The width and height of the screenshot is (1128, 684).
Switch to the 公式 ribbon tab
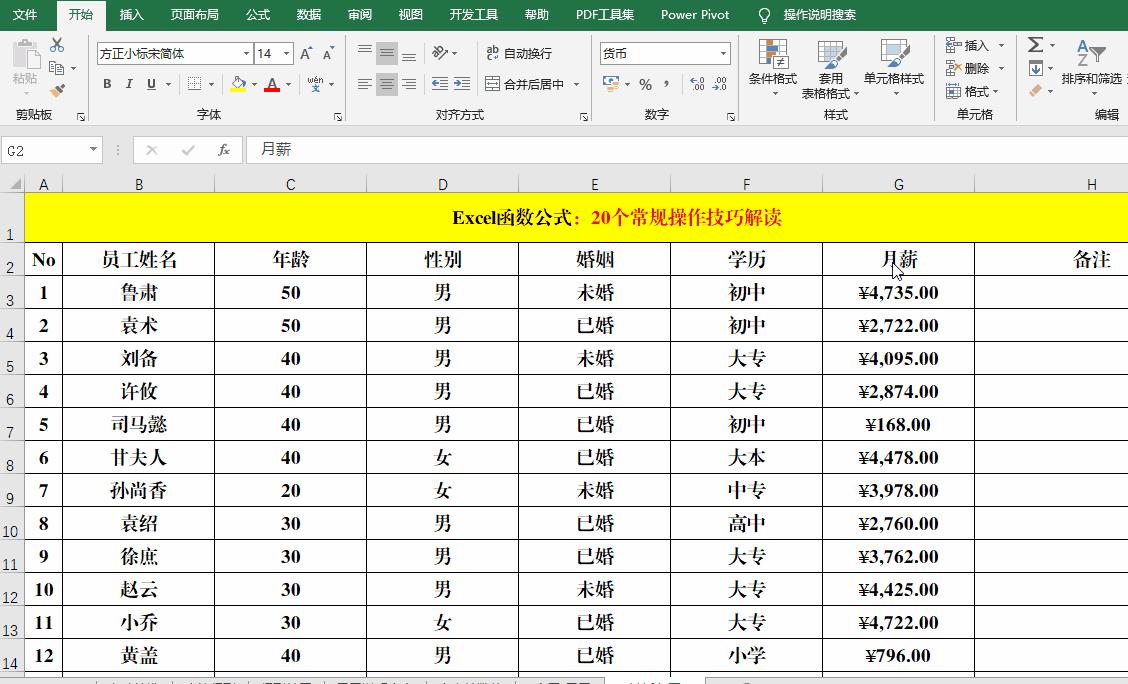[258, 15]
